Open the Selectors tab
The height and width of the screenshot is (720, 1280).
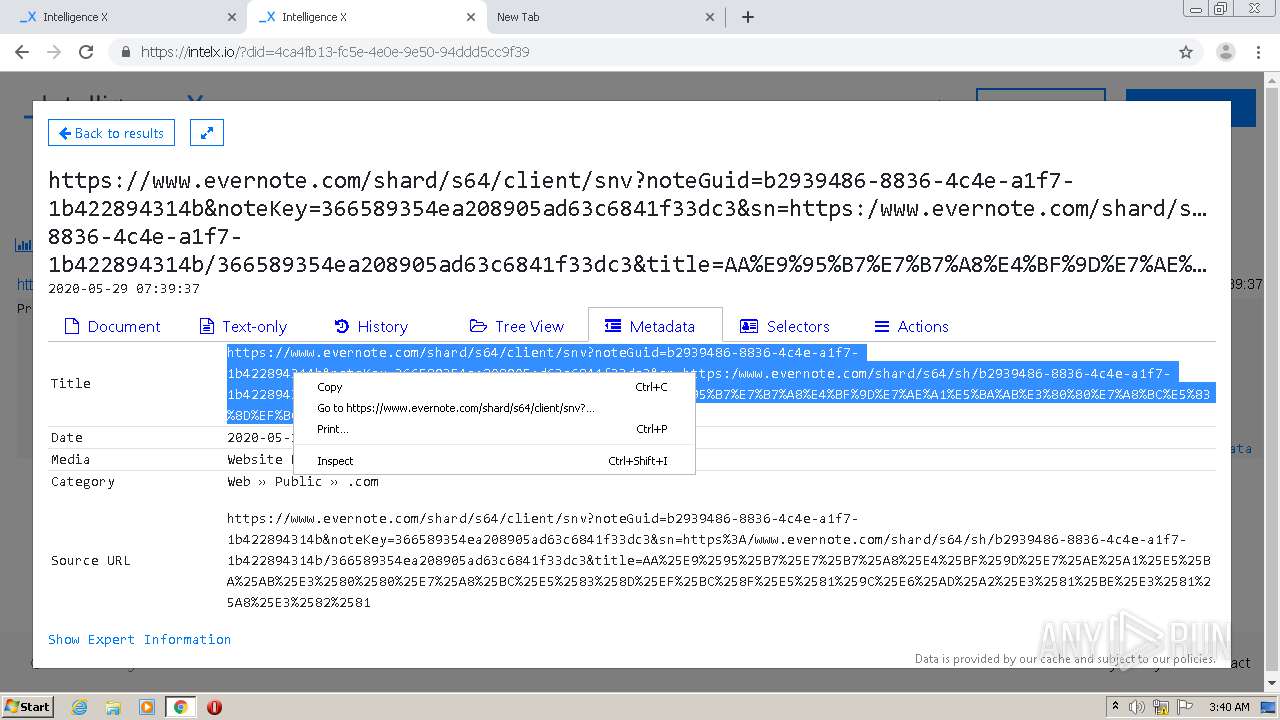pyautogui.click(x=785, y=326)
